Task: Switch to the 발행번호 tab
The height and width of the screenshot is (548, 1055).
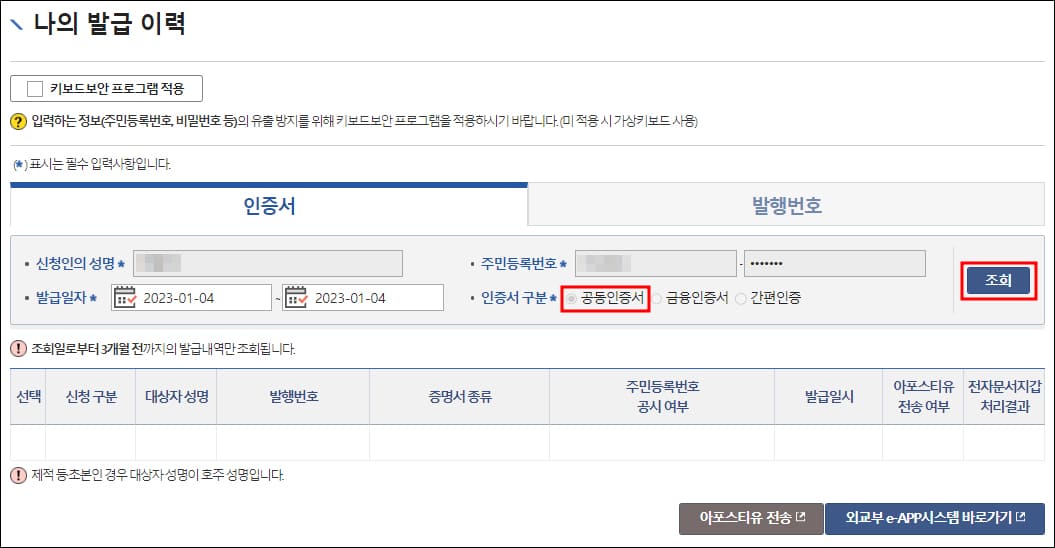Action: click(787, 205)
